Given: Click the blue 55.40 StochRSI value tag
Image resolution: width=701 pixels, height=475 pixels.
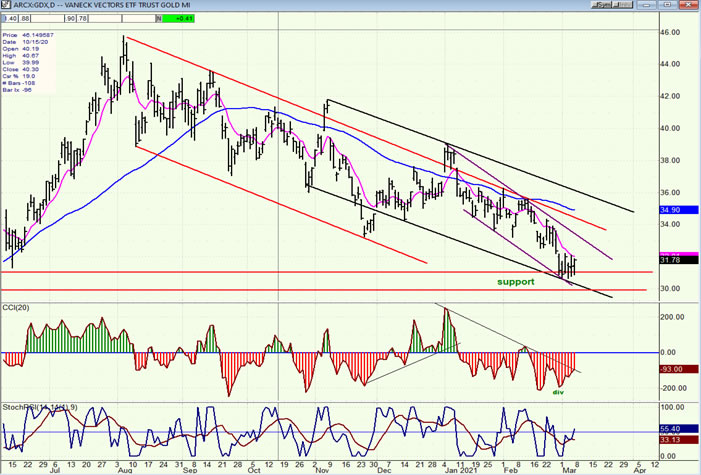Looking at the screenshot, I should (x=674, y=426).
